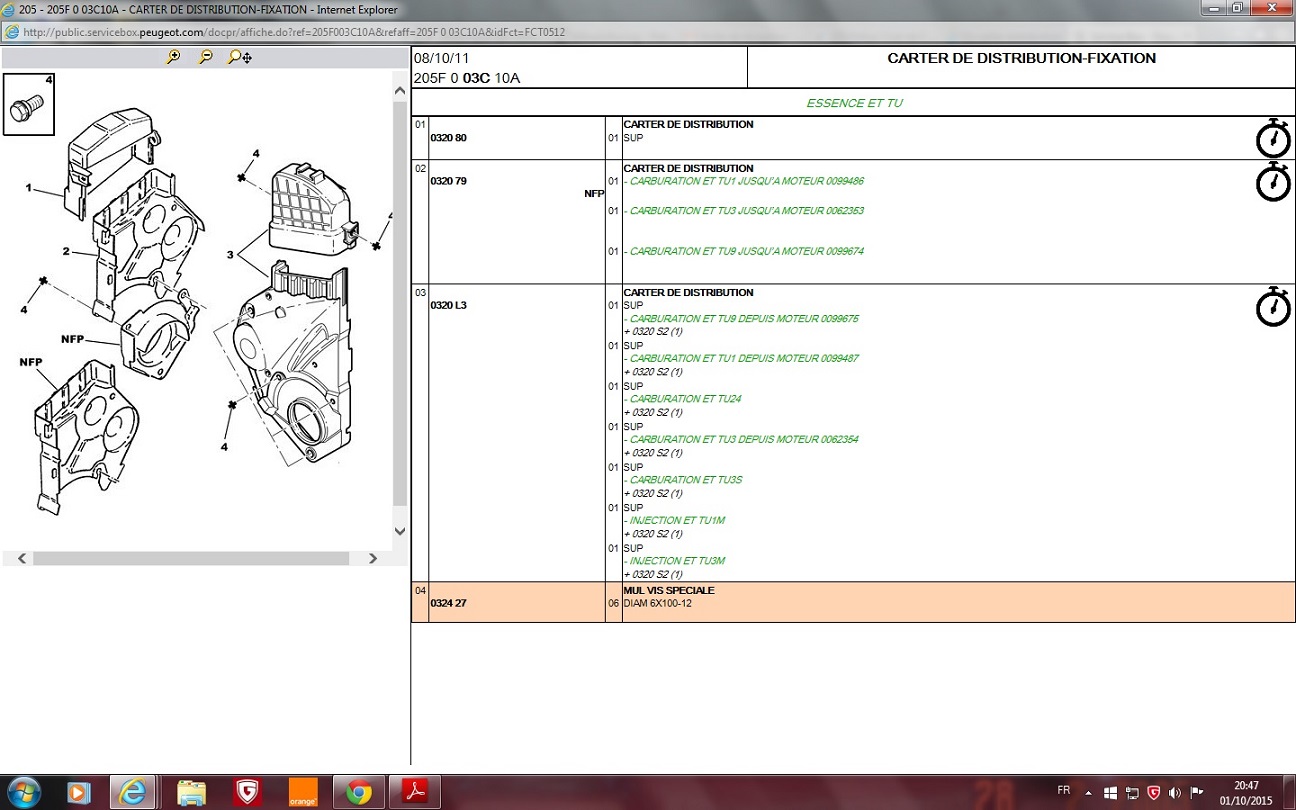Open the network icon in the system tray
Viewport: 1296px width, 810px height.
1132,792
